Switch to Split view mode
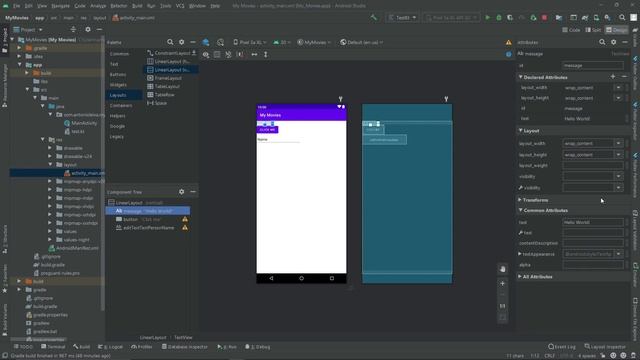The height and width of the screenshot is (360, 640). tap(593, 30)
